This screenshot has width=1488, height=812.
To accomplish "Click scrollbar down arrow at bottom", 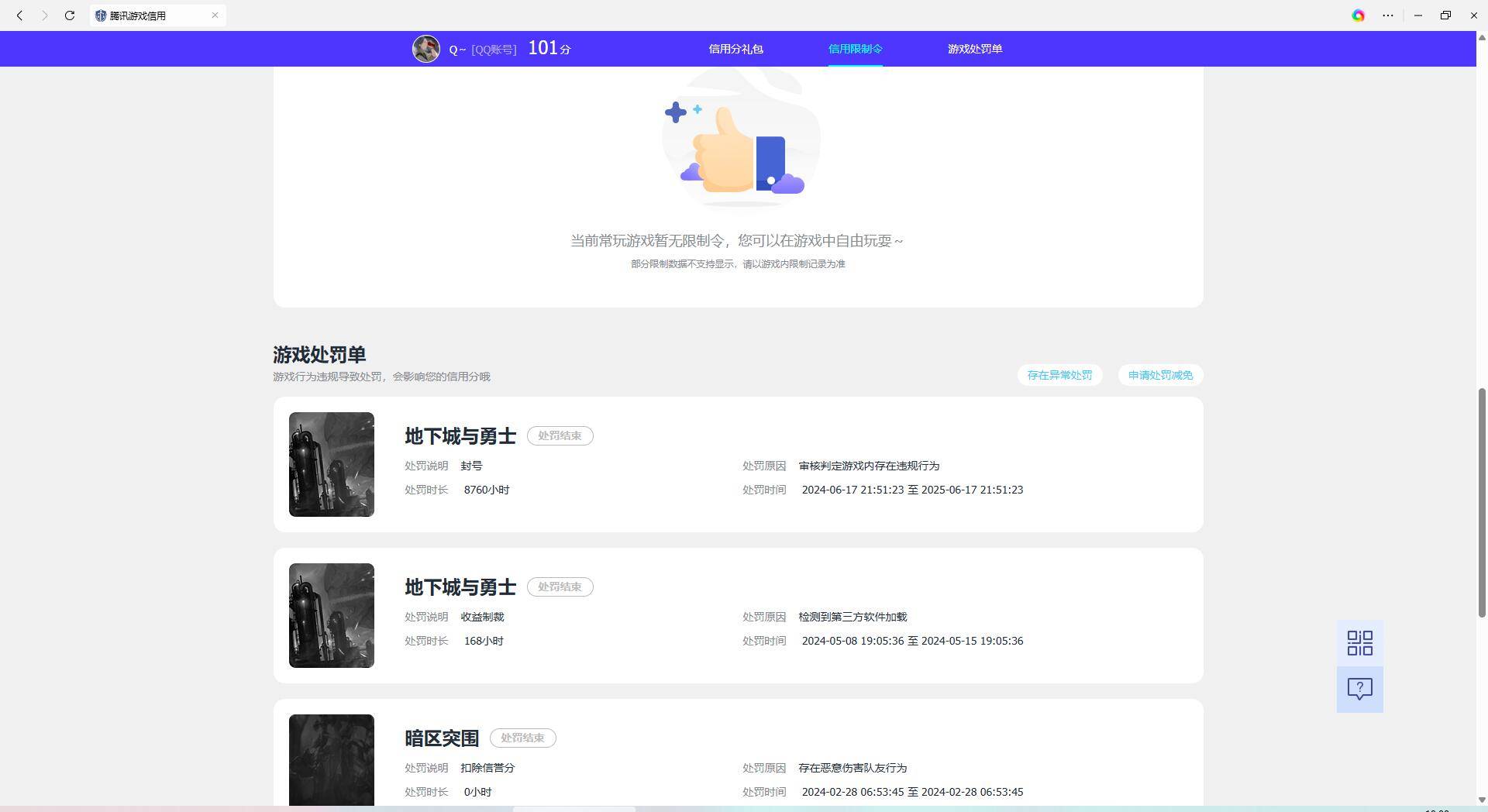I will click(x=1482, y=800).
